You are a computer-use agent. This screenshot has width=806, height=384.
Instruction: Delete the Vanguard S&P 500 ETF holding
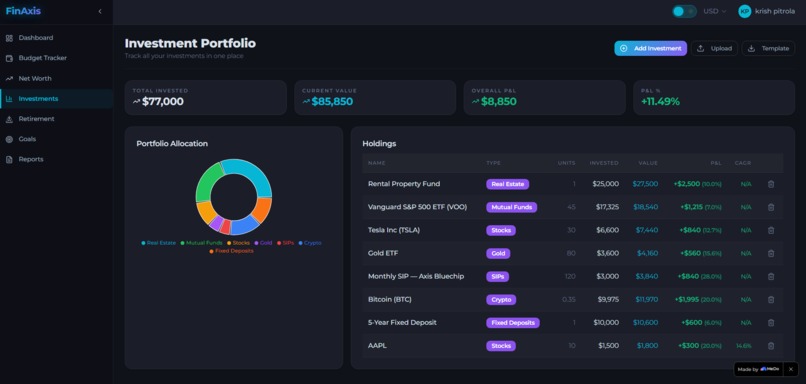click(x=771, y=207)
